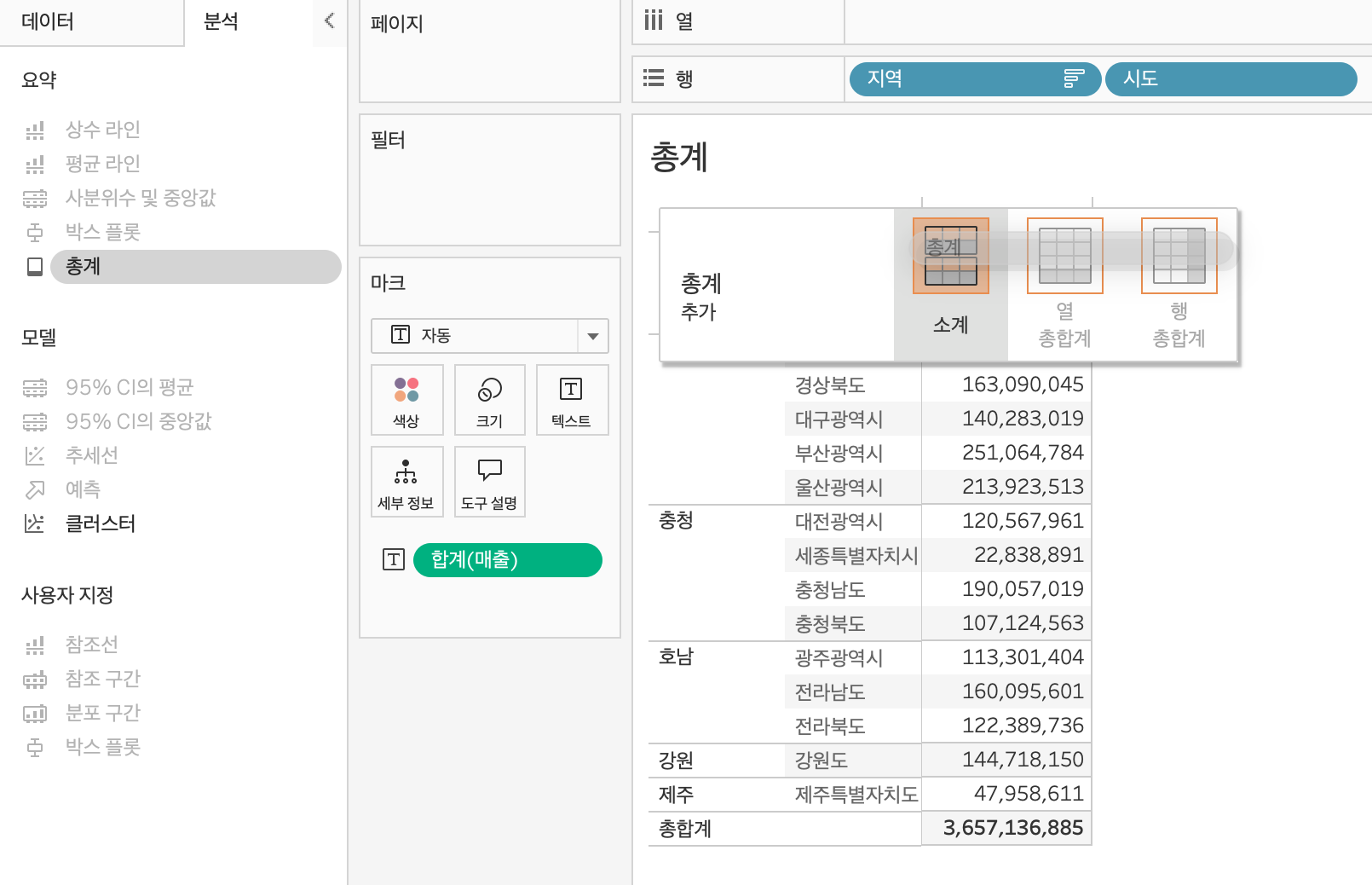1372x885 pixels.
Task: Click the 총계 sheet title
Action: tap(679, 157)
